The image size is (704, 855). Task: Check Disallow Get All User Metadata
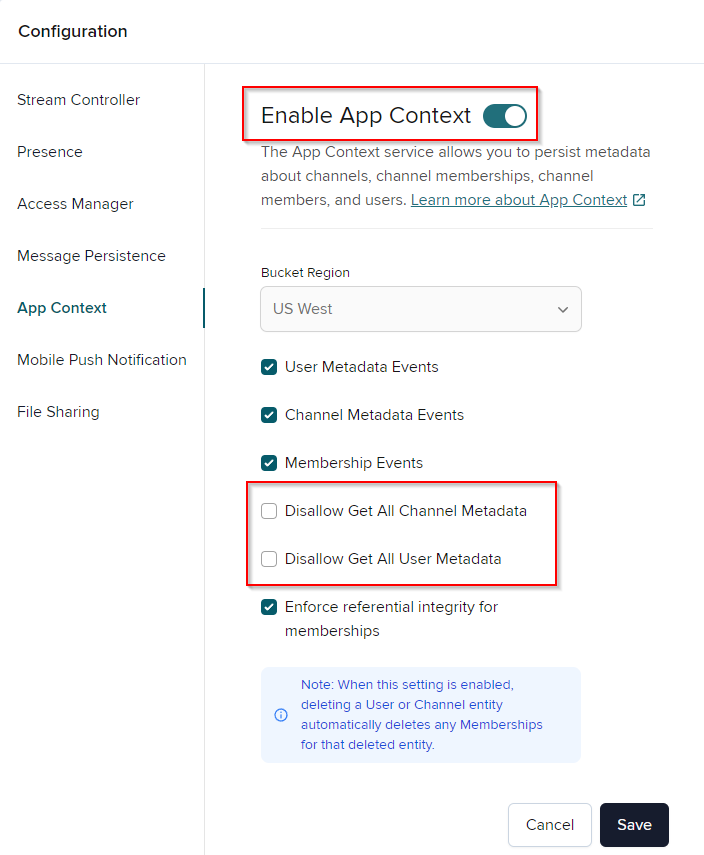click(x=269, y=559)
